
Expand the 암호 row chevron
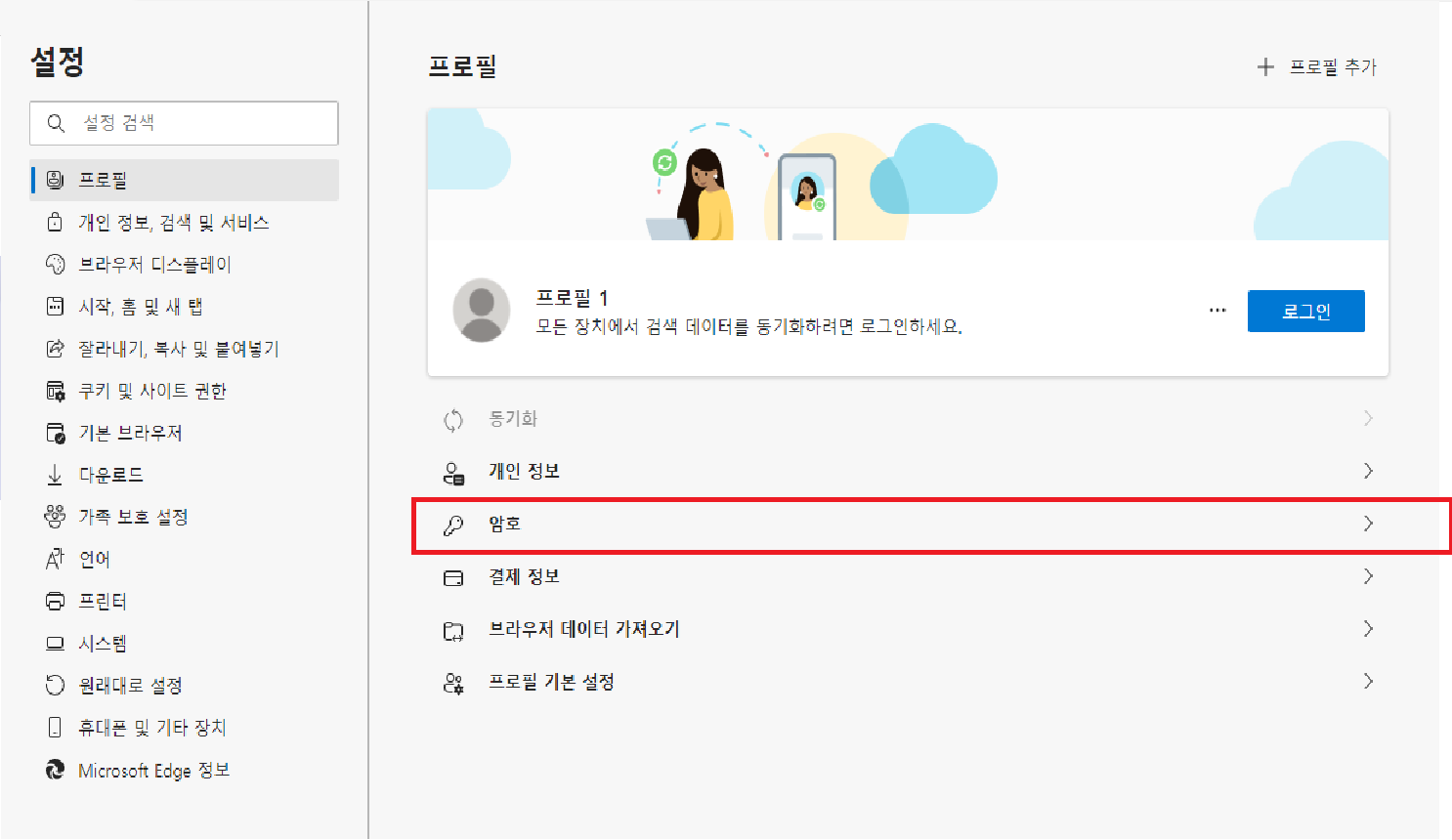pyautogui.click(x=1368, y=524)
